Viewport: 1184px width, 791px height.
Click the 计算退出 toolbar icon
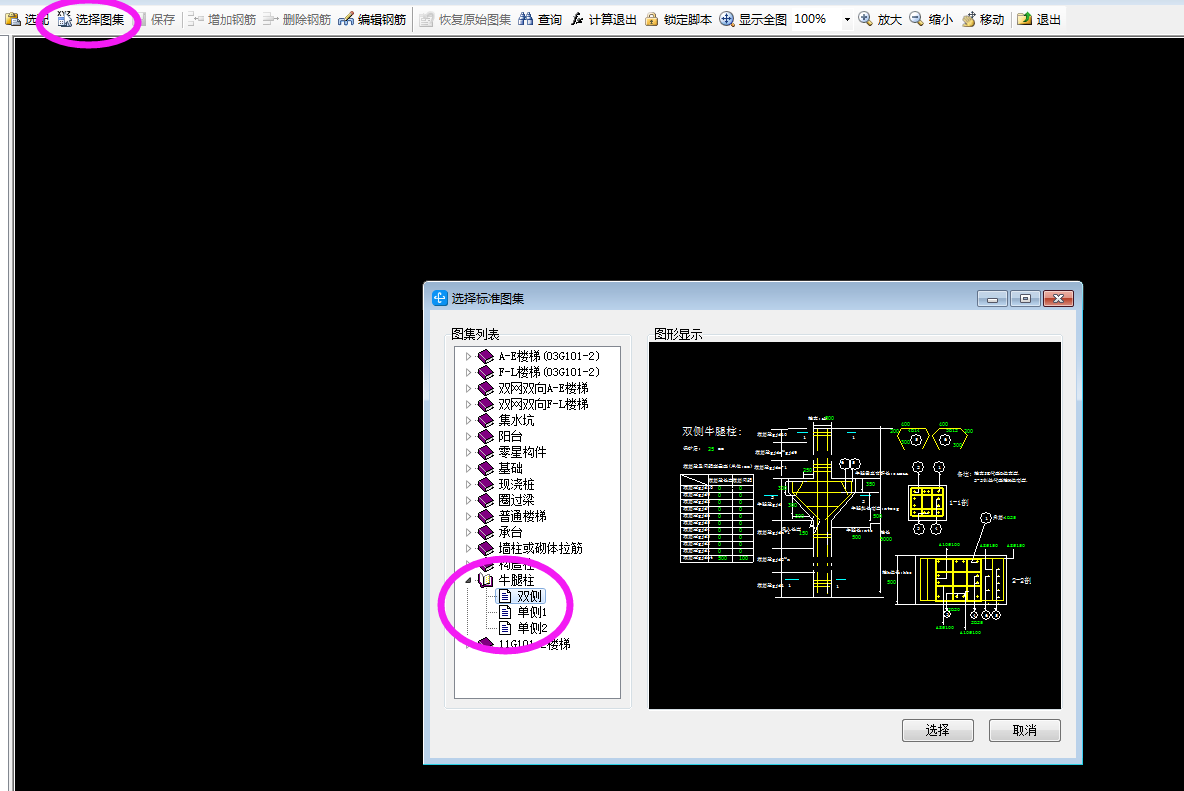point(577,19)
